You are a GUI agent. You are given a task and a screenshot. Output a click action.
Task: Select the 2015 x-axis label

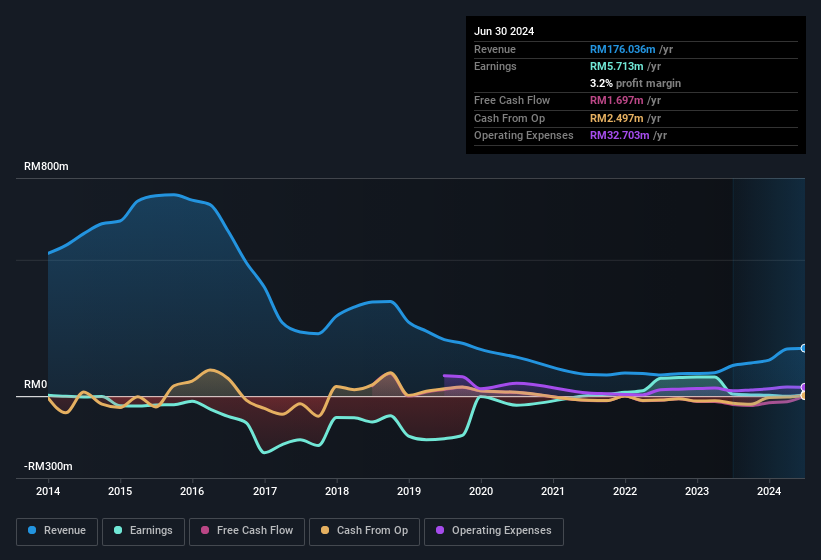click(120, 491)
